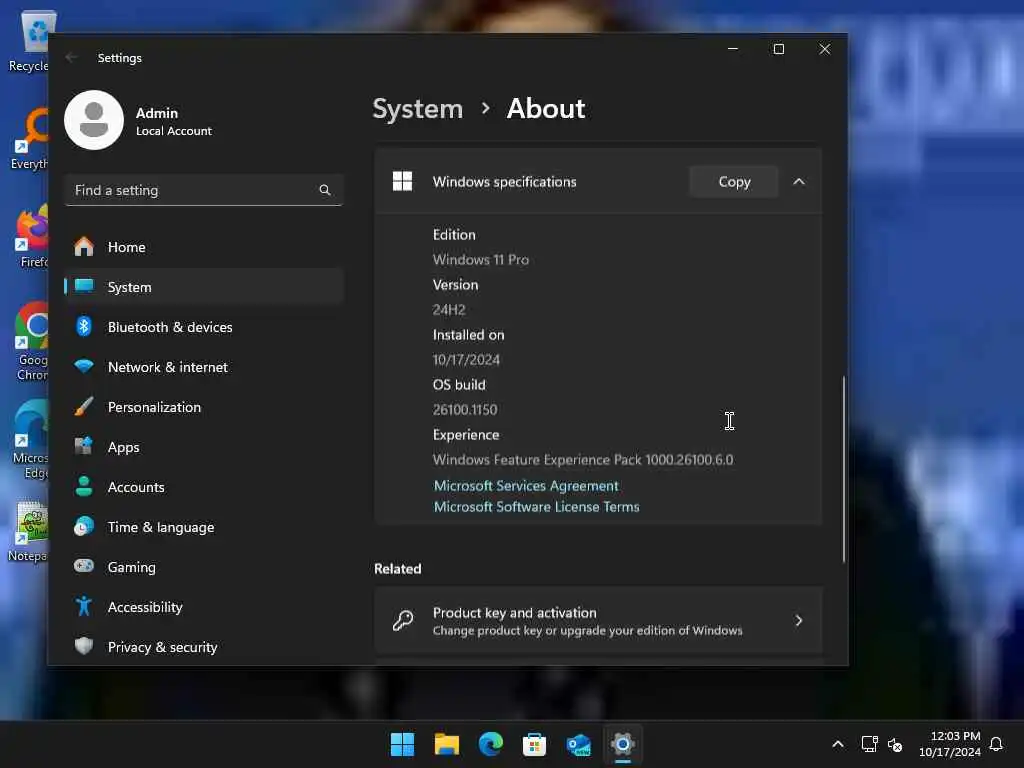Select the Everything desktop shortcut

pyautogui.click(x=30, y=138)
